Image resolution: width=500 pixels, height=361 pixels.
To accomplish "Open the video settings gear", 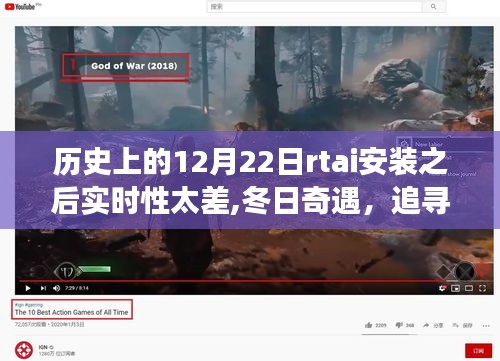I will (442, 288).
